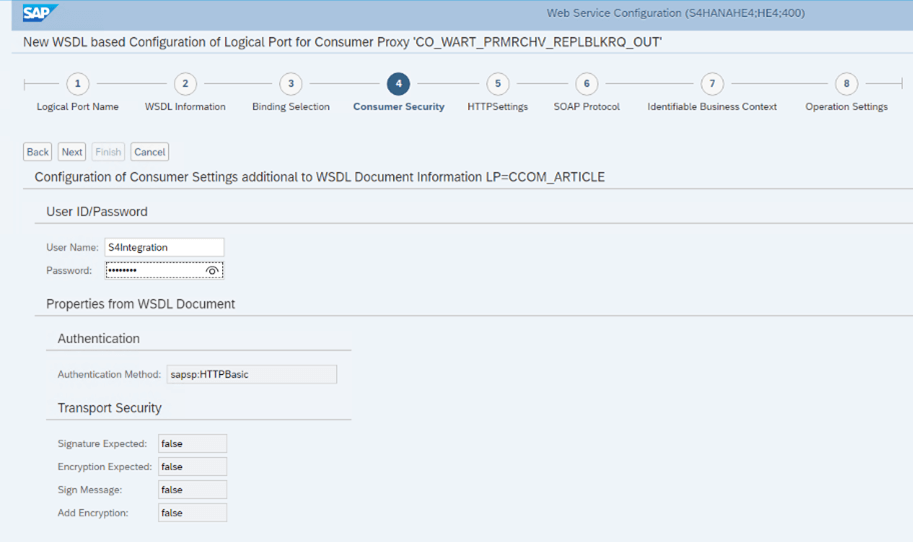Screen dimensions: 913x542
Task: Jump to step 6 SOAP Protocol
Action: tap(586, 84)
